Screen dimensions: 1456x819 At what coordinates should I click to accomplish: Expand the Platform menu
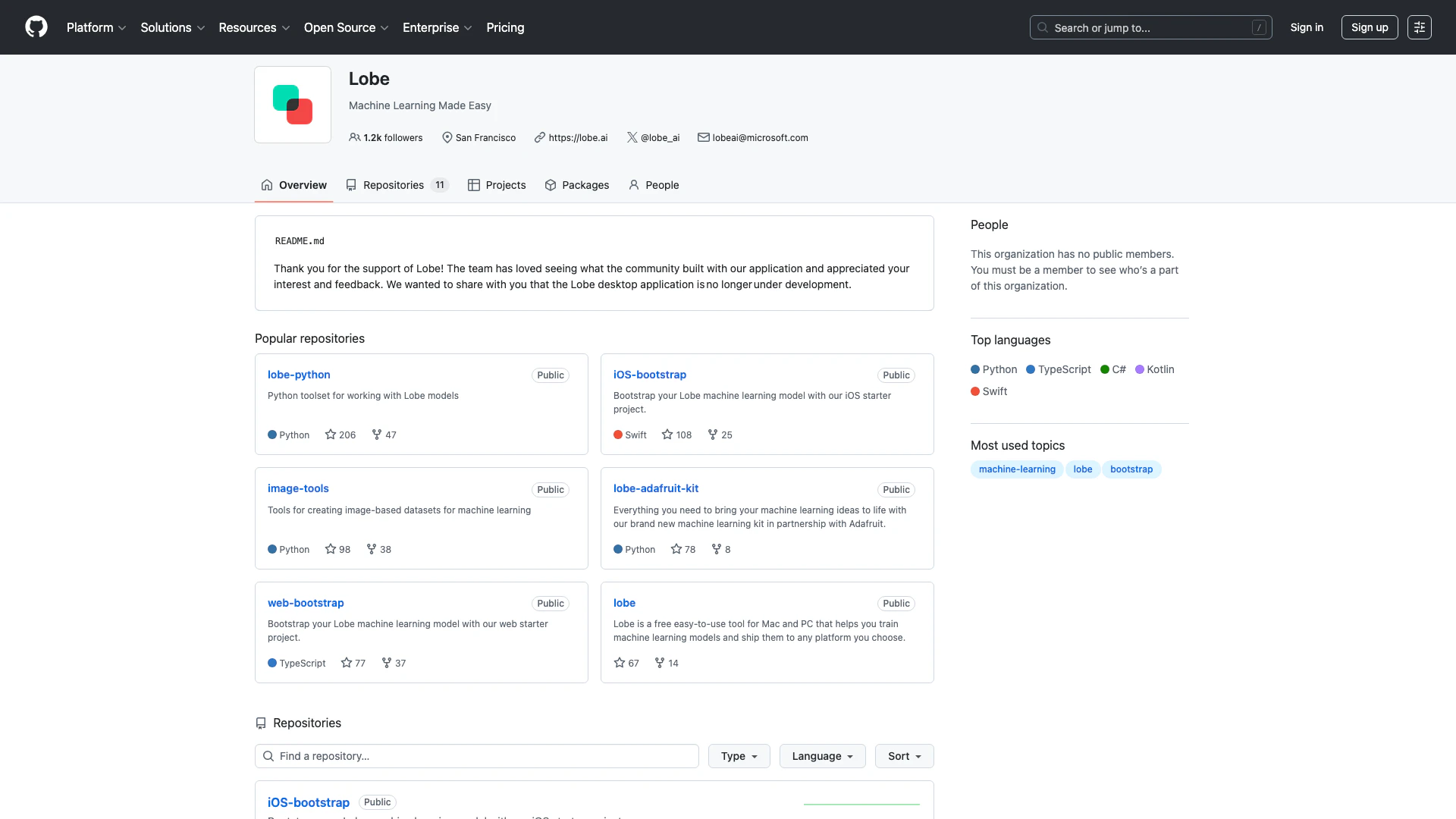point(96,27)
